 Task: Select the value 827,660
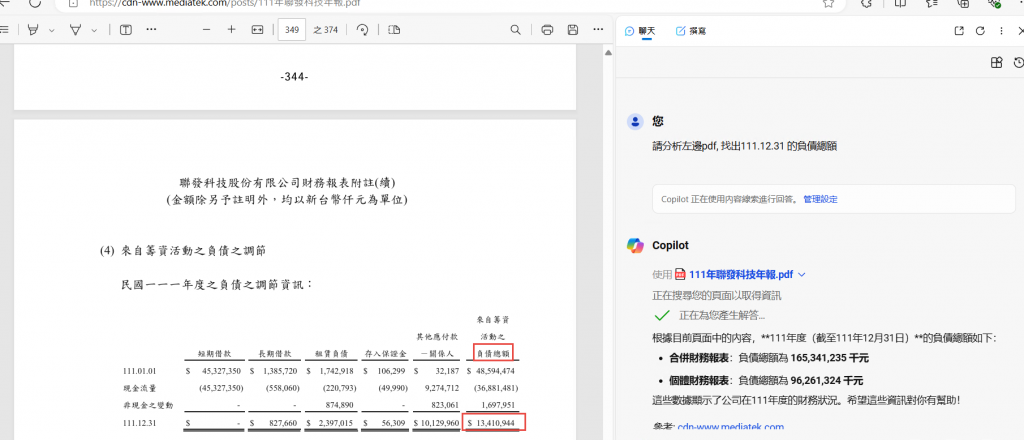point(283,423)
